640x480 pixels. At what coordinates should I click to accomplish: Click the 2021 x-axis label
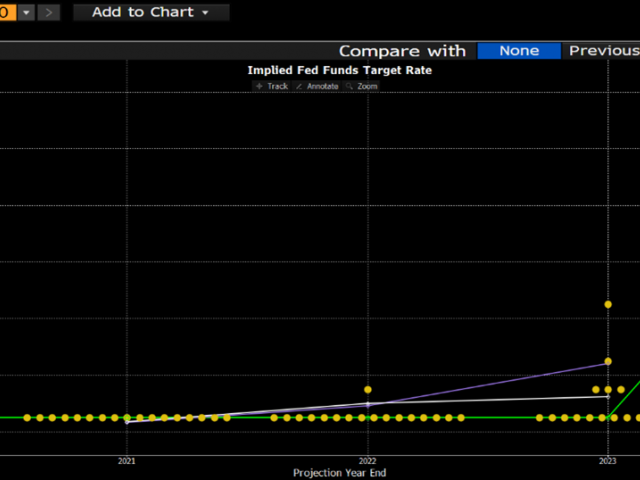pyautogui.click(x=127, y=461)
